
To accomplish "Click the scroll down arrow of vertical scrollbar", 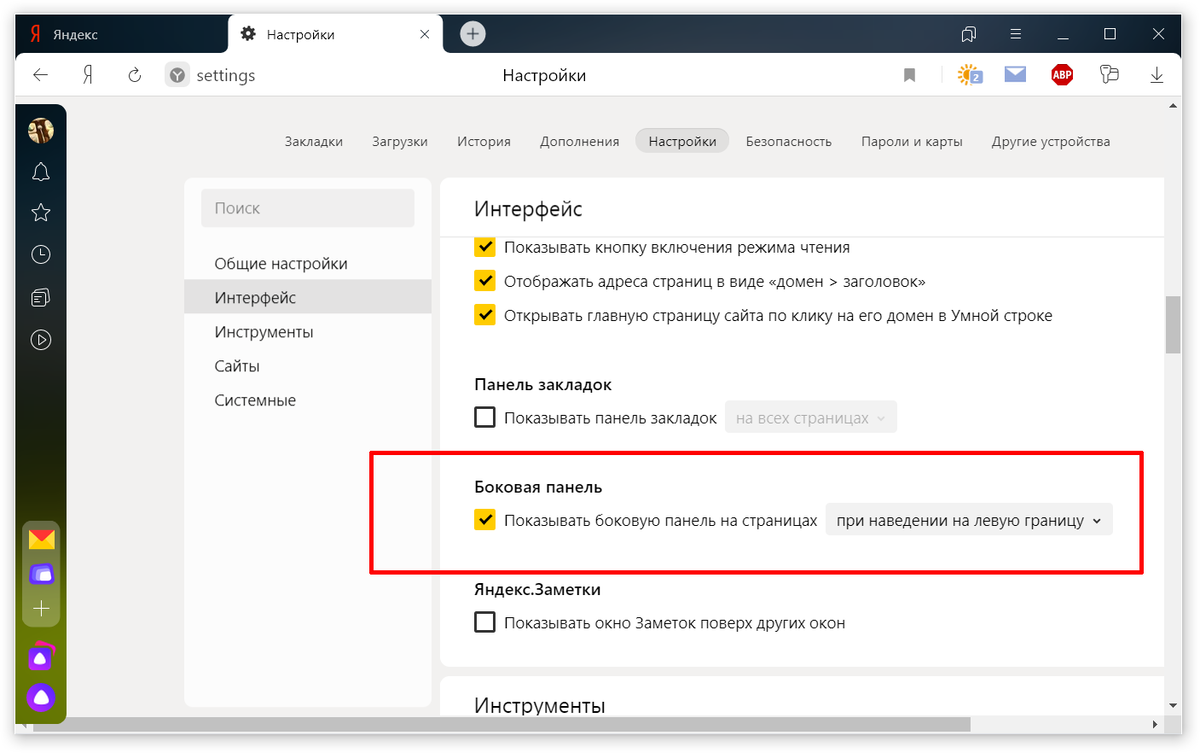I will point(1174,705).
